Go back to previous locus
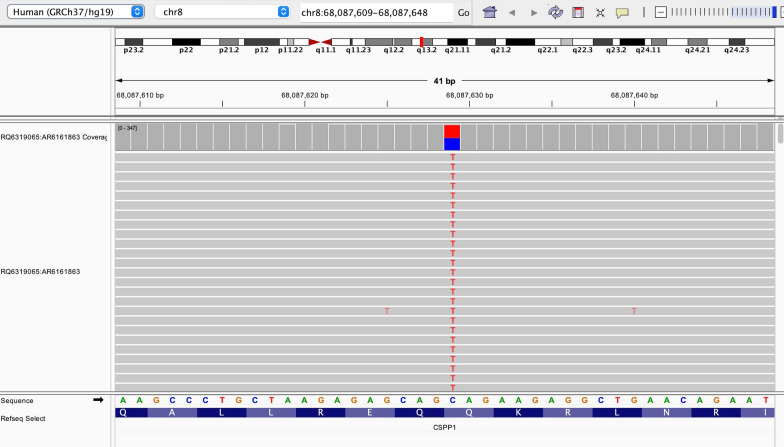Image resolution: width=784 pixels, height=447 pixels. [512, 12]
